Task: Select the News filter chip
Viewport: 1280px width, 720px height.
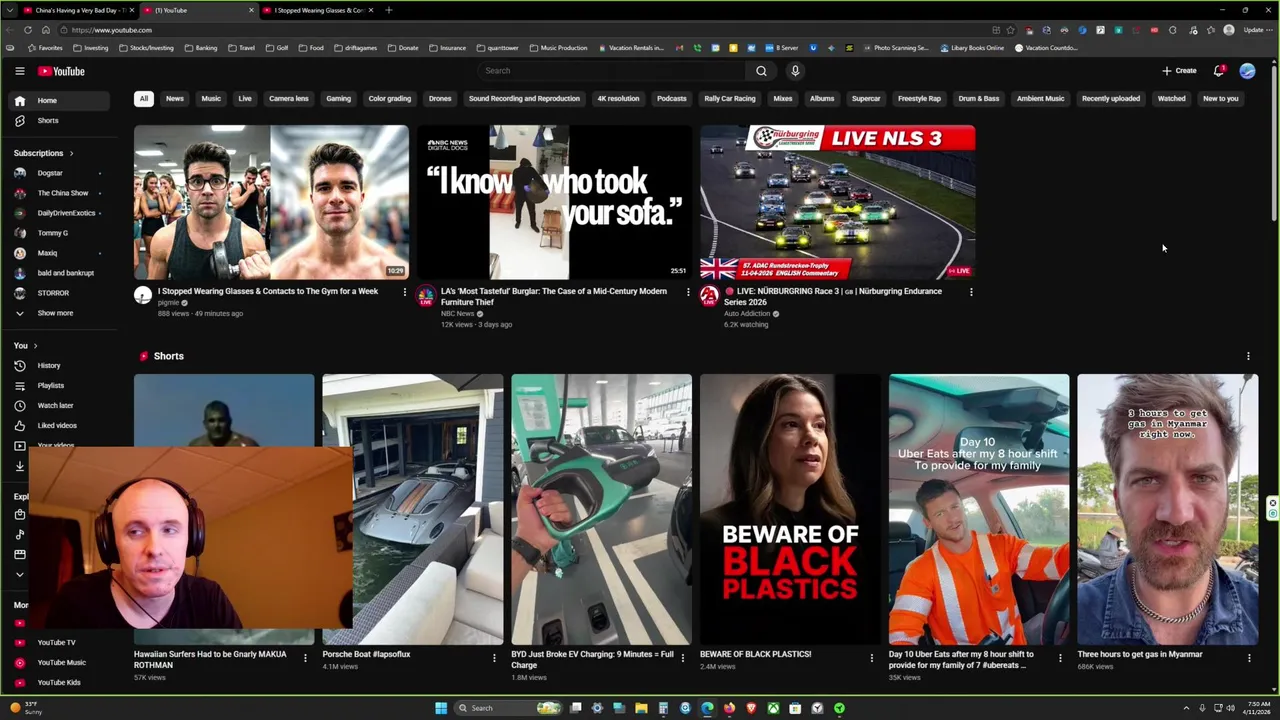Action: [x=175, y=98]
